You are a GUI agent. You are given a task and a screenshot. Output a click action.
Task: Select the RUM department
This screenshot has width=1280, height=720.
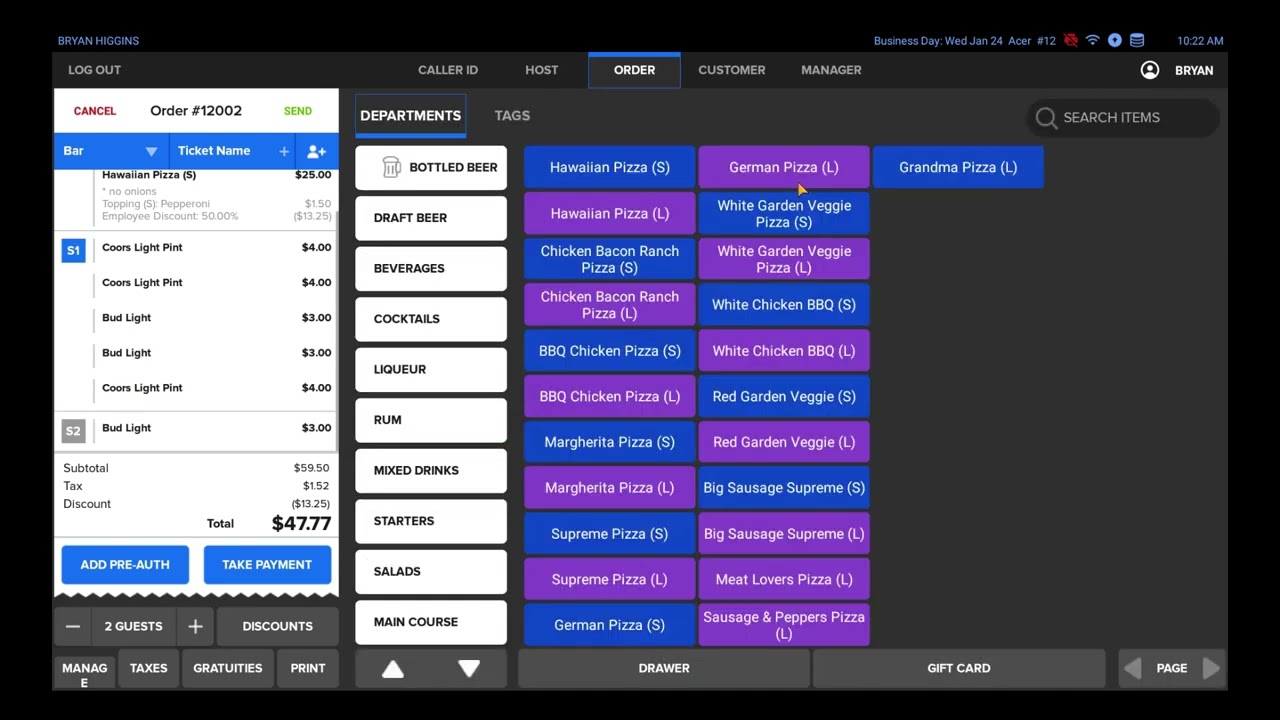tap(431, 420)
